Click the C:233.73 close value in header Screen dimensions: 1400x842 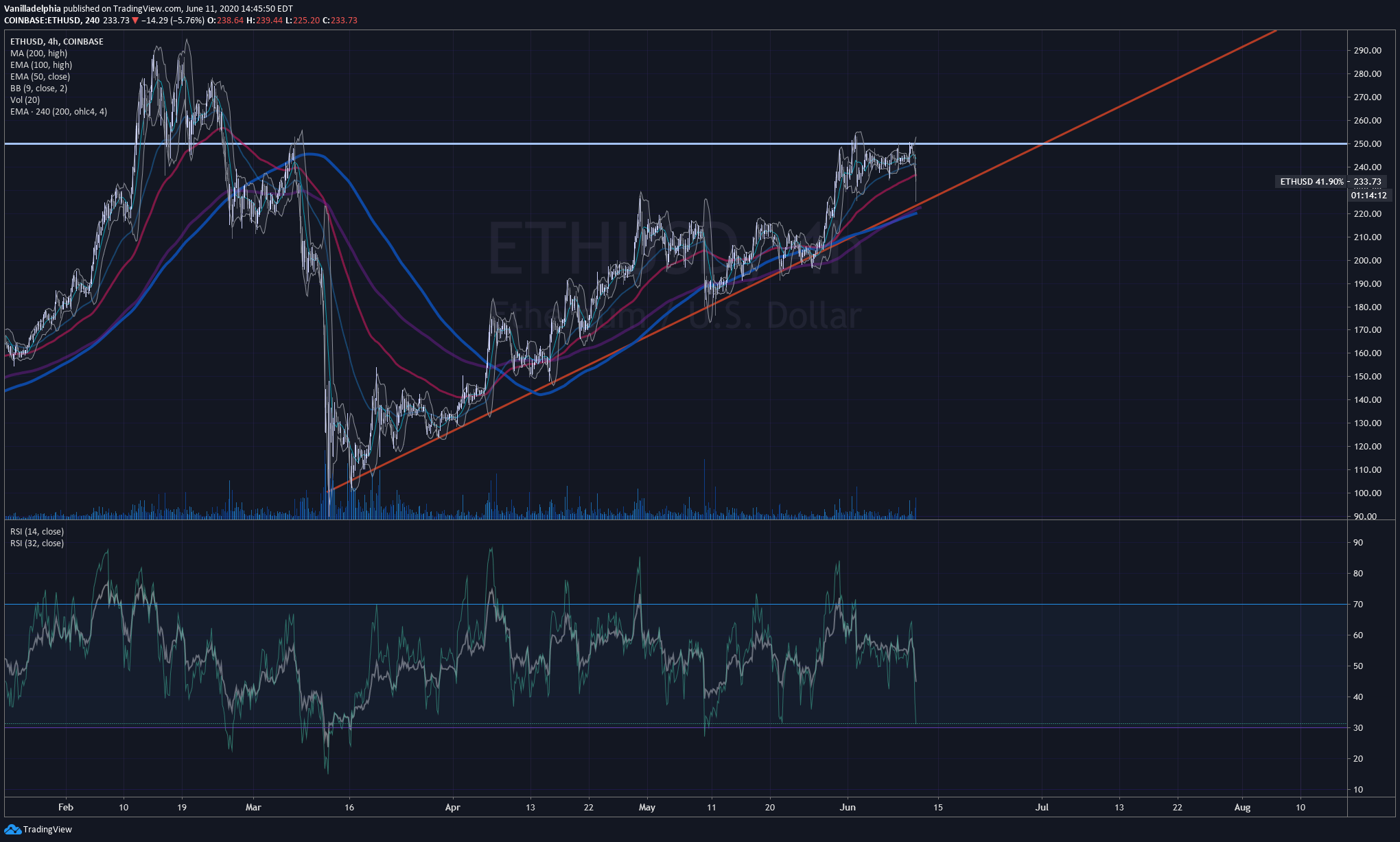point(340,21)
